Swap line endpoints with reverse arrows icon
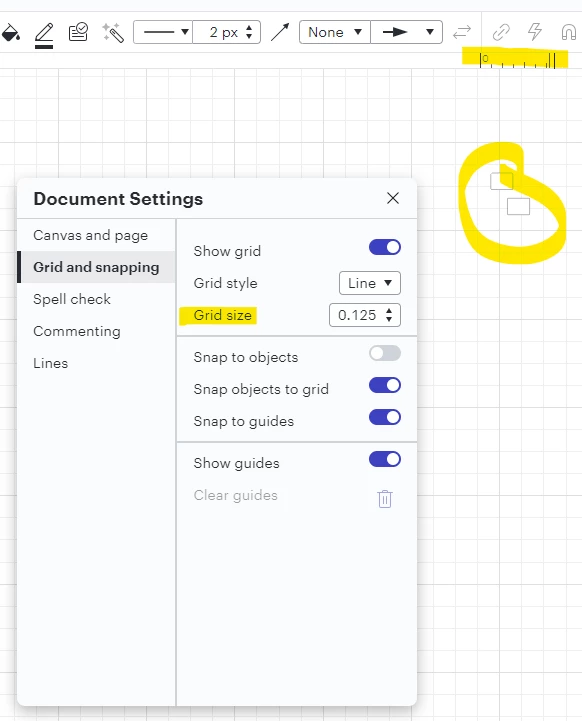Image resolution: width=582 pixels, height=721 pixels. point(462,32)
